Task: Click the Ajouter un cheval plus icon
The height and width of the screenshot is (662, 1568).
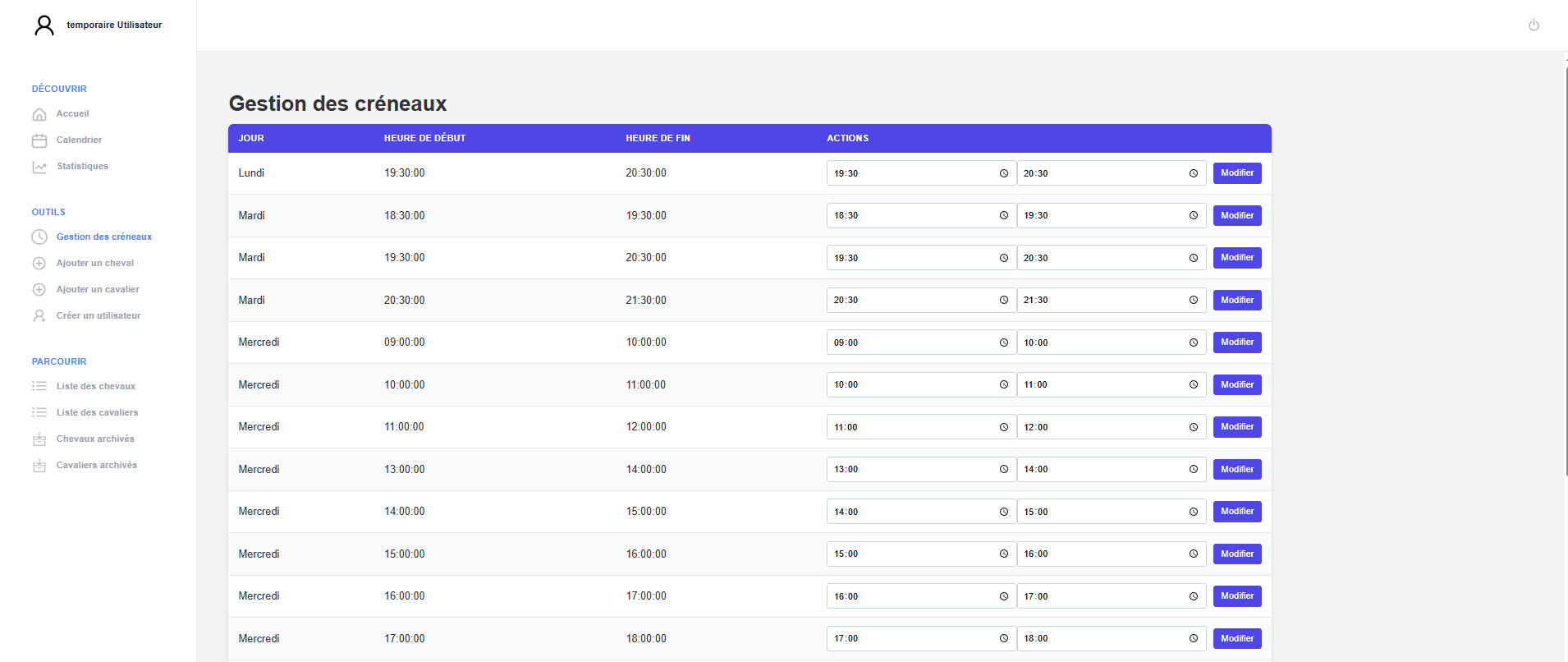Action: (39, 264)
